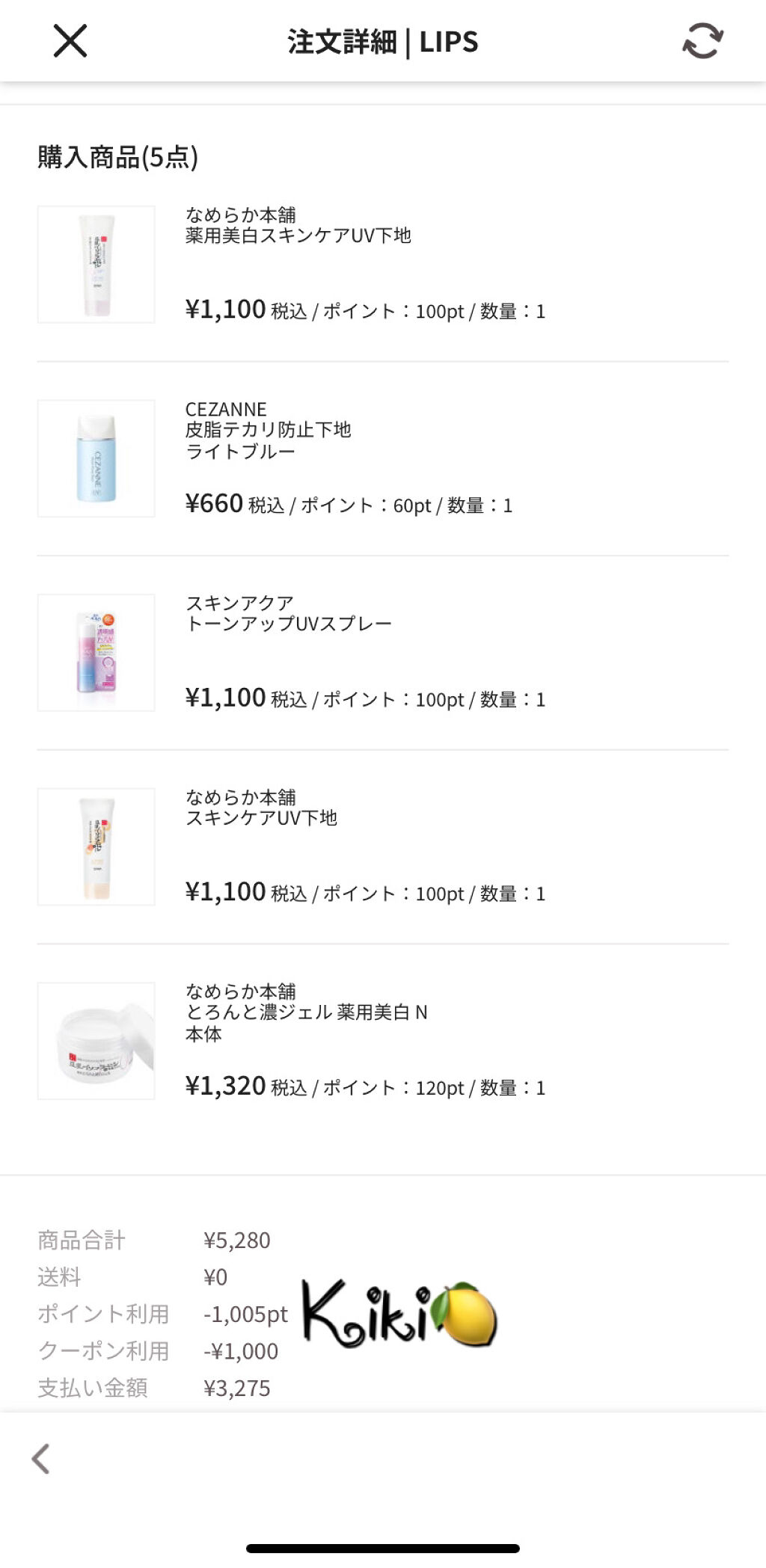
Task: Tap the とろんと濃ジェル 薬用美白 N name
Action: pos(306,1012)
